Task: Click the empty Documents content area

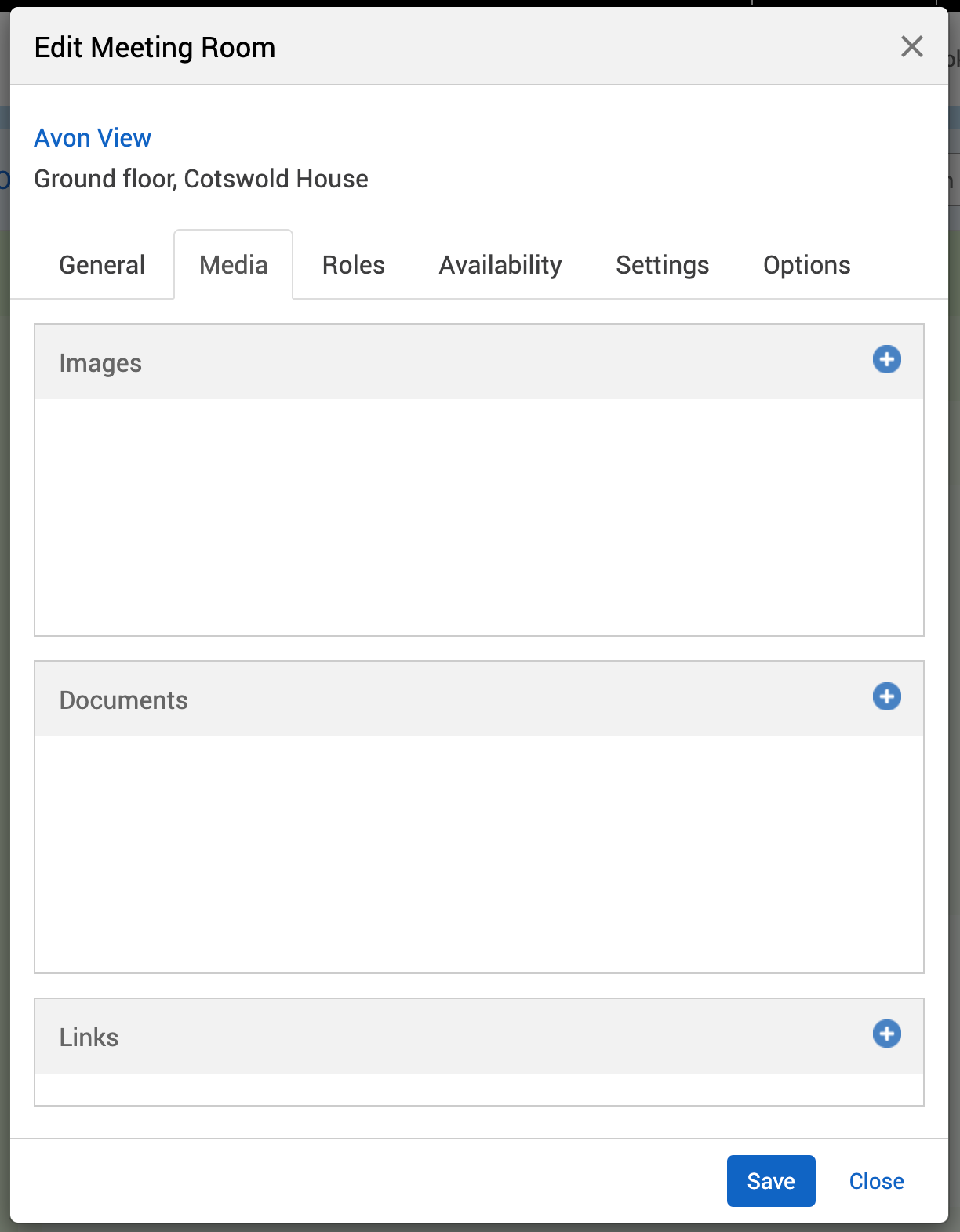Action: tap(478, 855)
